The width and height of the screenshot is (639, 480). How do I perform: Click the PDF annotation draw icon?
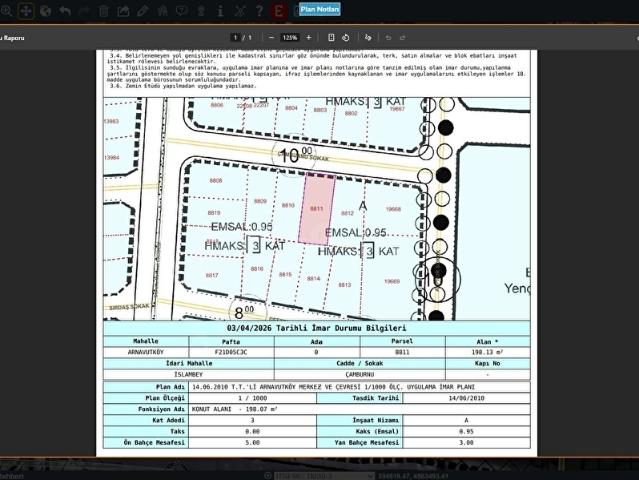coord(368,37)
